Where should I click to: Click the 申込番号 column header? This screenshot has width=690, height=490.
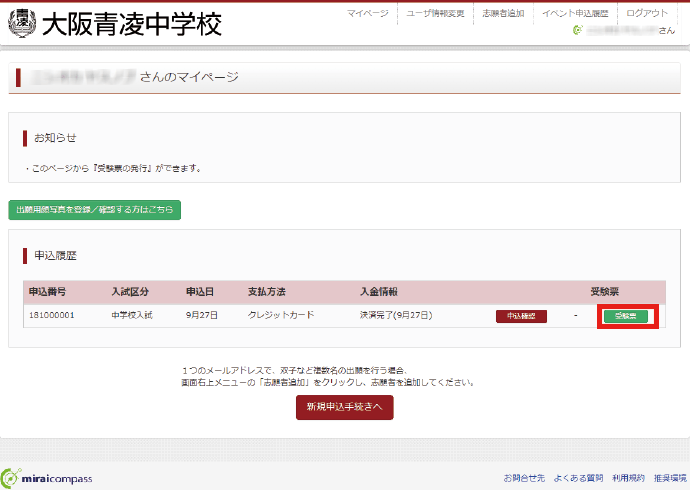point(48,292)
